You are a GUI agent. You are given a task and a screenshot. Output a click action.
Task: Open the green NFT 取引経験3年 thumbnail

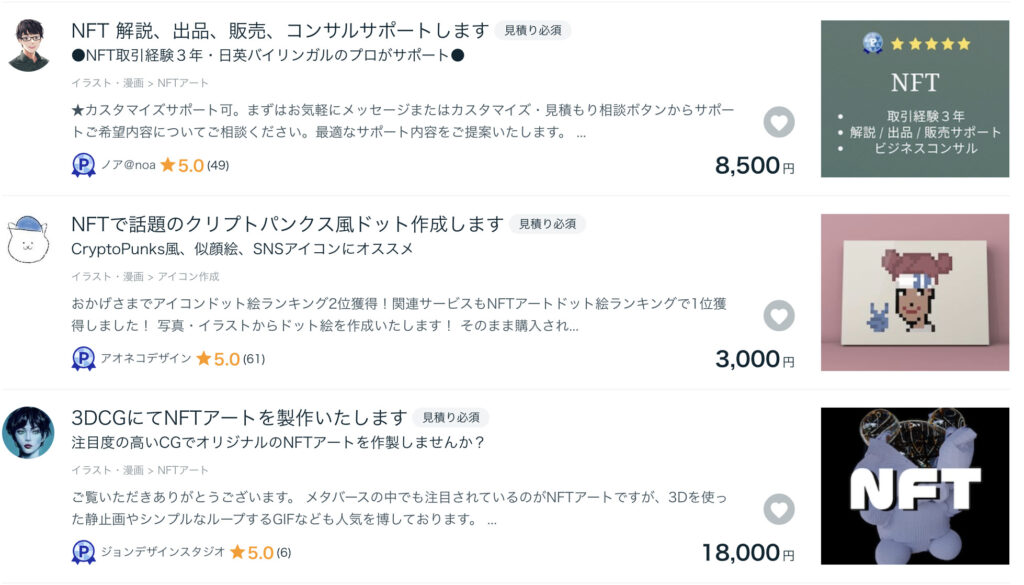[915, 99]
